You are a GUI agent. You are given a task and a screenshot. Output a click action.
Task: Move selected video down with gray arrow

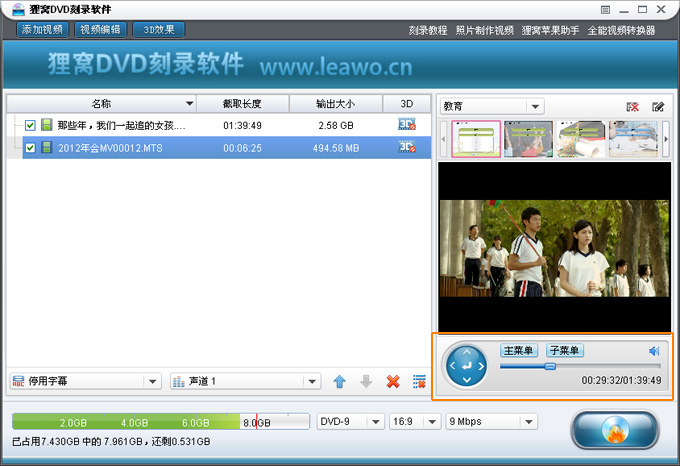point(366,382)
